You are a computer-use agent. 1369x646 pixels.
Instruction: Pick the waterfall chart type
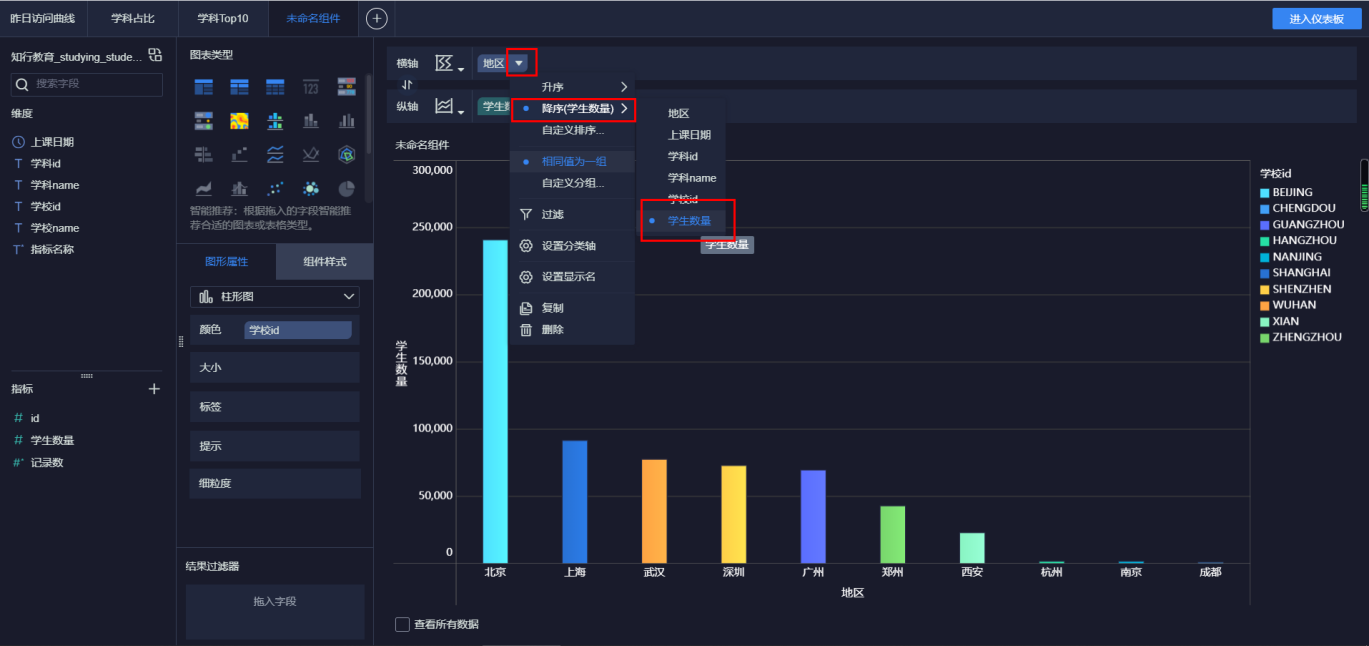click(x=239, y=154)
